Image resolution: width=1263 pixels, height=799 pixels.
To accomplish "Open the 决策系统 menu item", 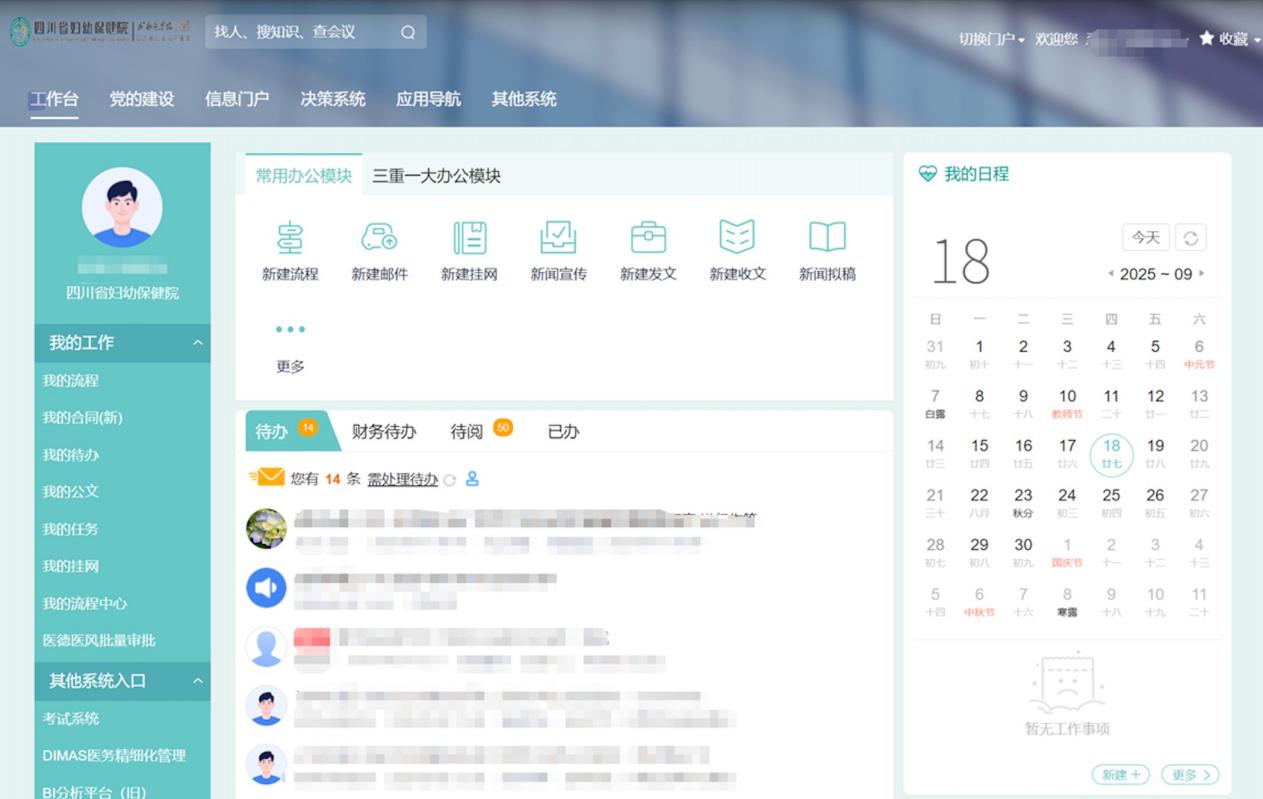I will click(333, 99).
